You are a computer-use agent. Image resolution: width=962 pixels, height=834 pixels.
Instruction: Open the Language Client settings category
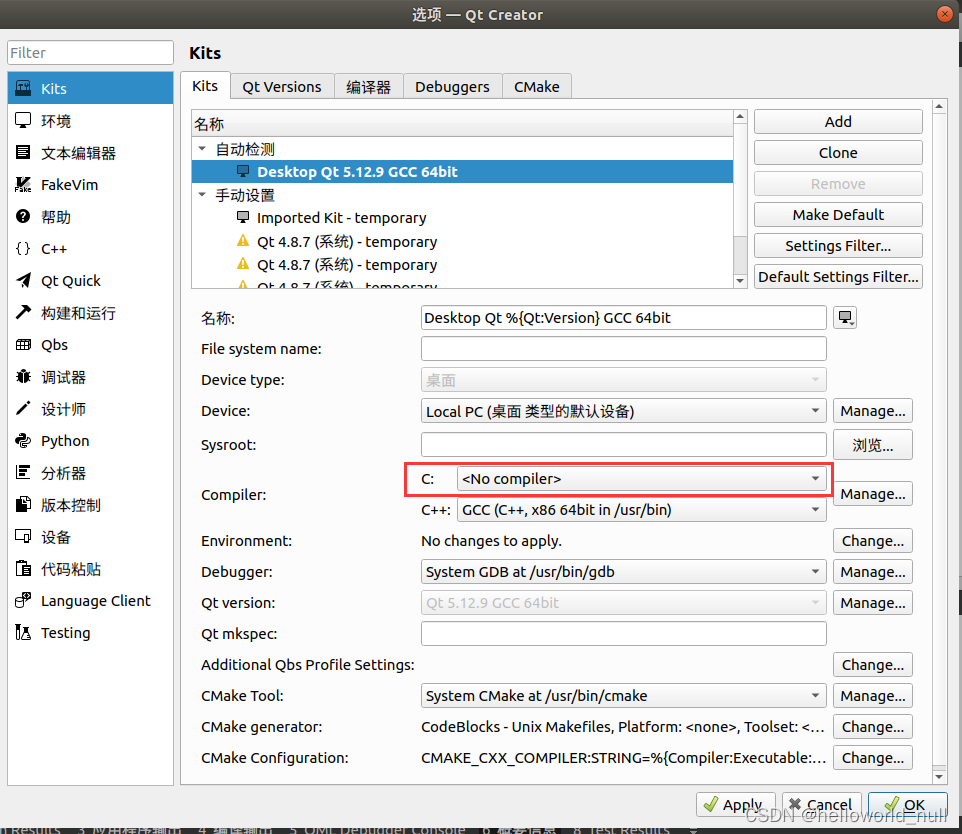click(x=90, y=601)
